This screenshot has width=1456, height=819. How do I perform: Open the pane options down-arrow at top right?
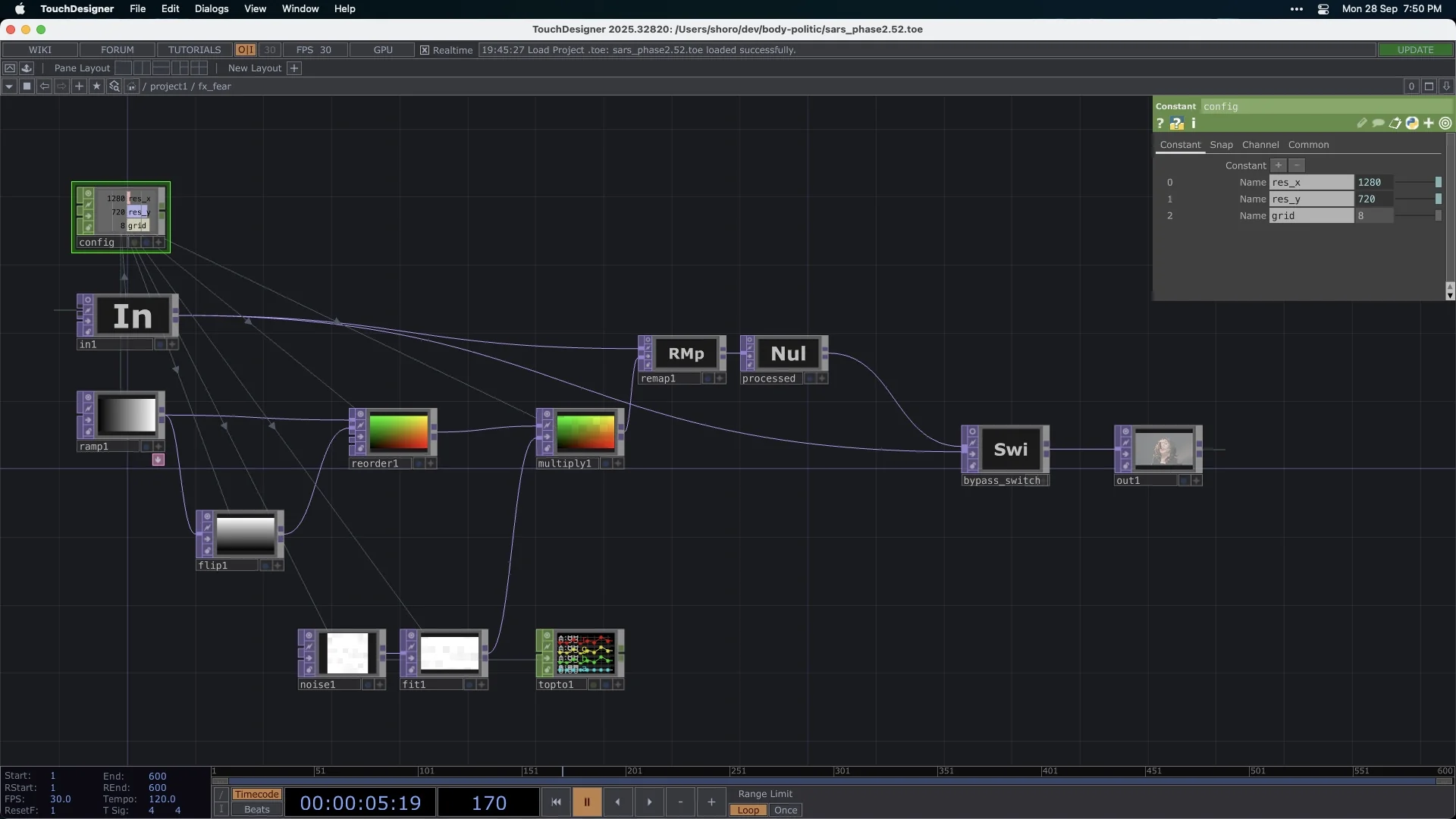[x=1446, y=86]
